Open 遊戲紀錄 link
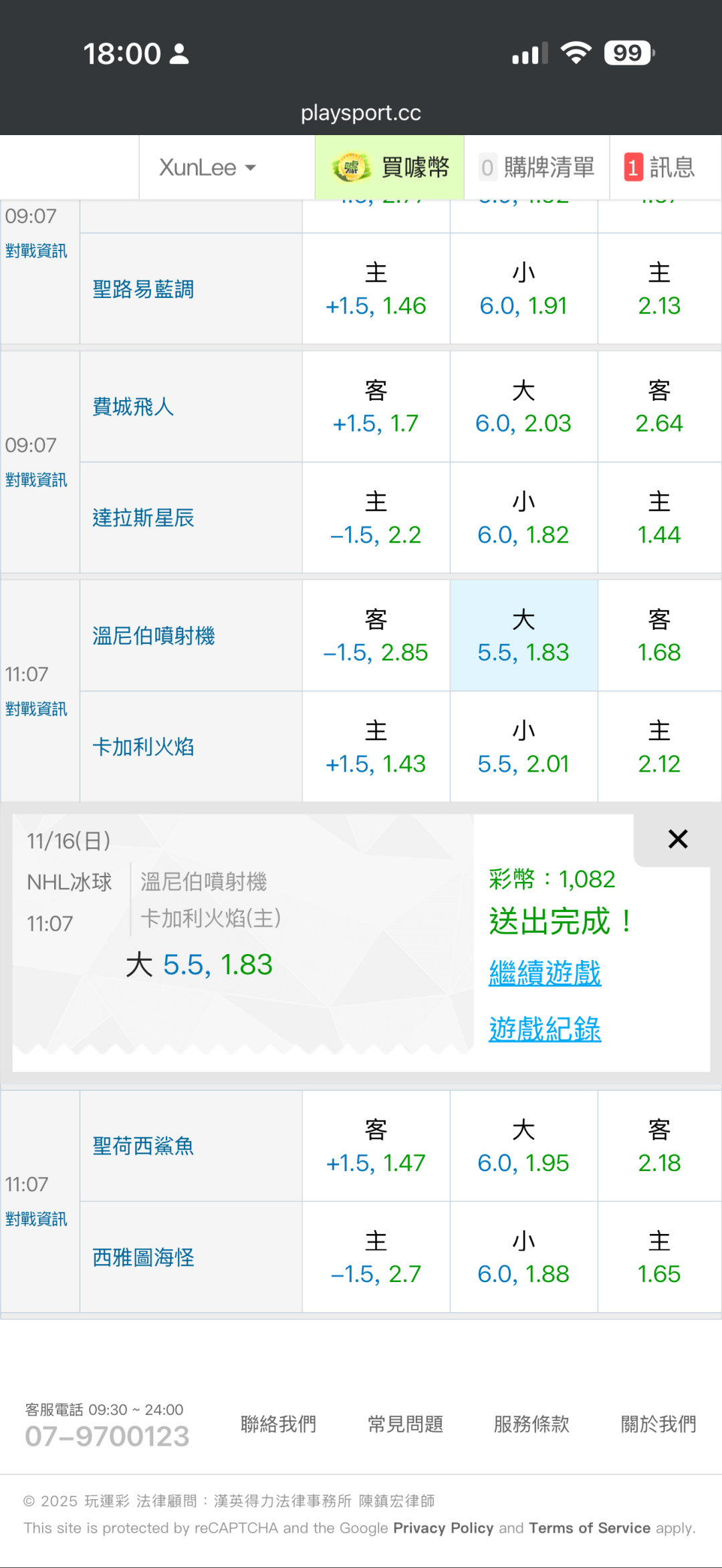The height and width of the screenshot is (1568, 722). [x=545, y=1029]
